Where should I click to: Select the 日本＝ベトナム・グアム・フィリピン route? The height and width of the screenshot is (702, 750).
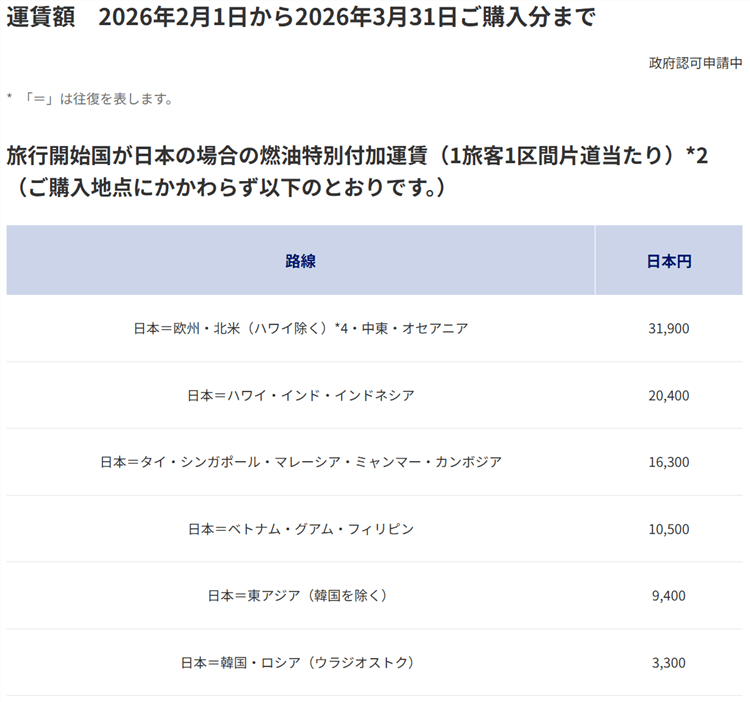[x=300, y=528]
